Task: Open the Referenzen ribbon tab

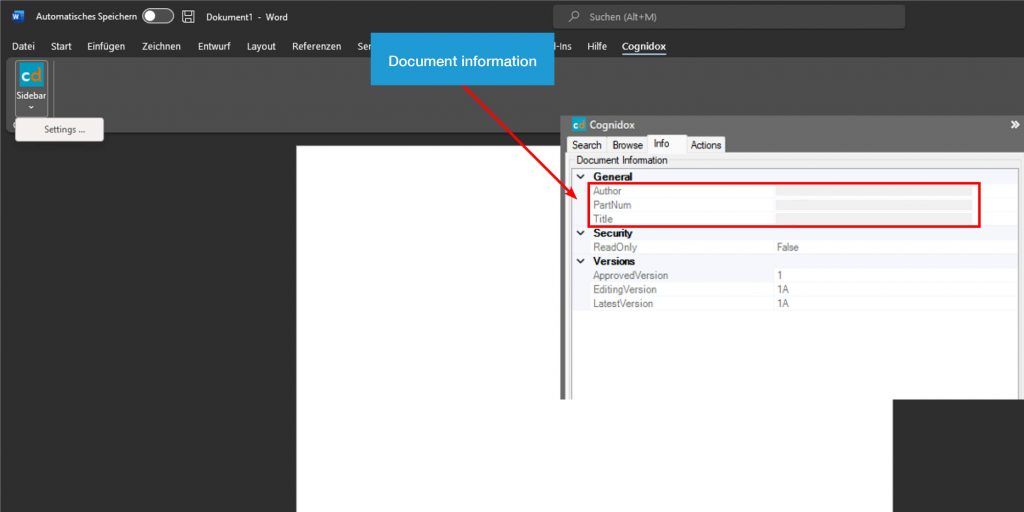Action: point(316,46)
